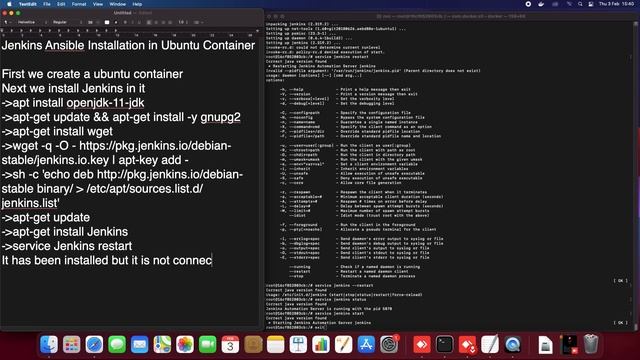
Task: Click the '->apt-get install wget' line
Action: coord(57,131)
